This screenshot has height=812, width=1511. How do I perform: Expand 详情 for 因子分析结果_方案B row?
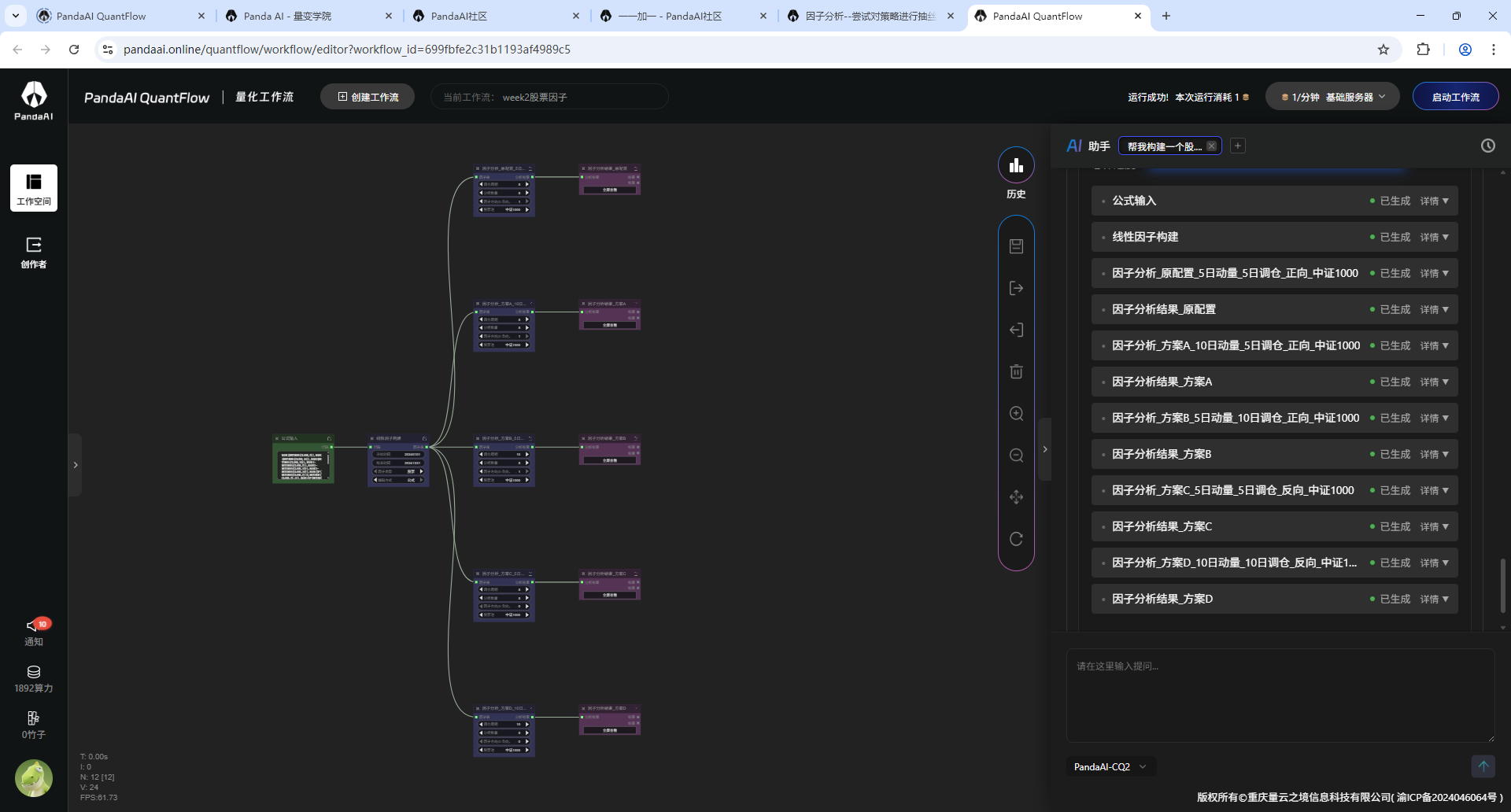[1434, 454]
